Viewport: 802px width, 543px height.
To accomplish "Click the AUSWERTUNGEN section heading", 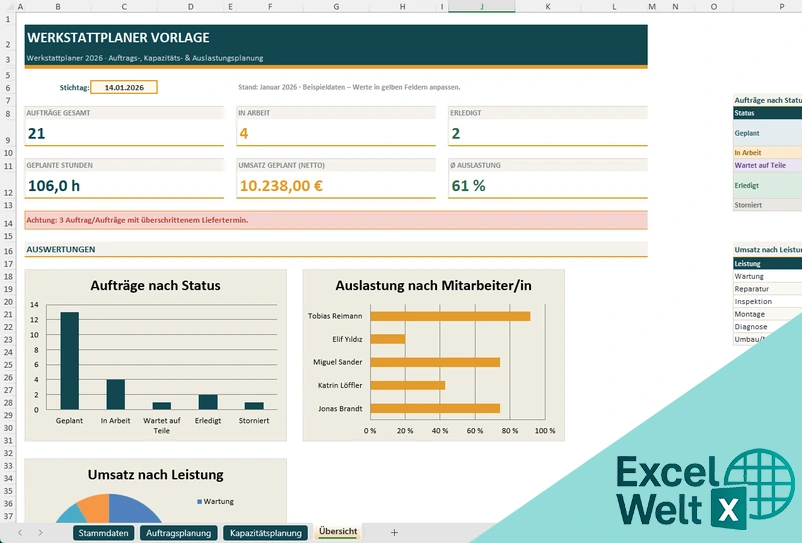I will click(61, 249).
